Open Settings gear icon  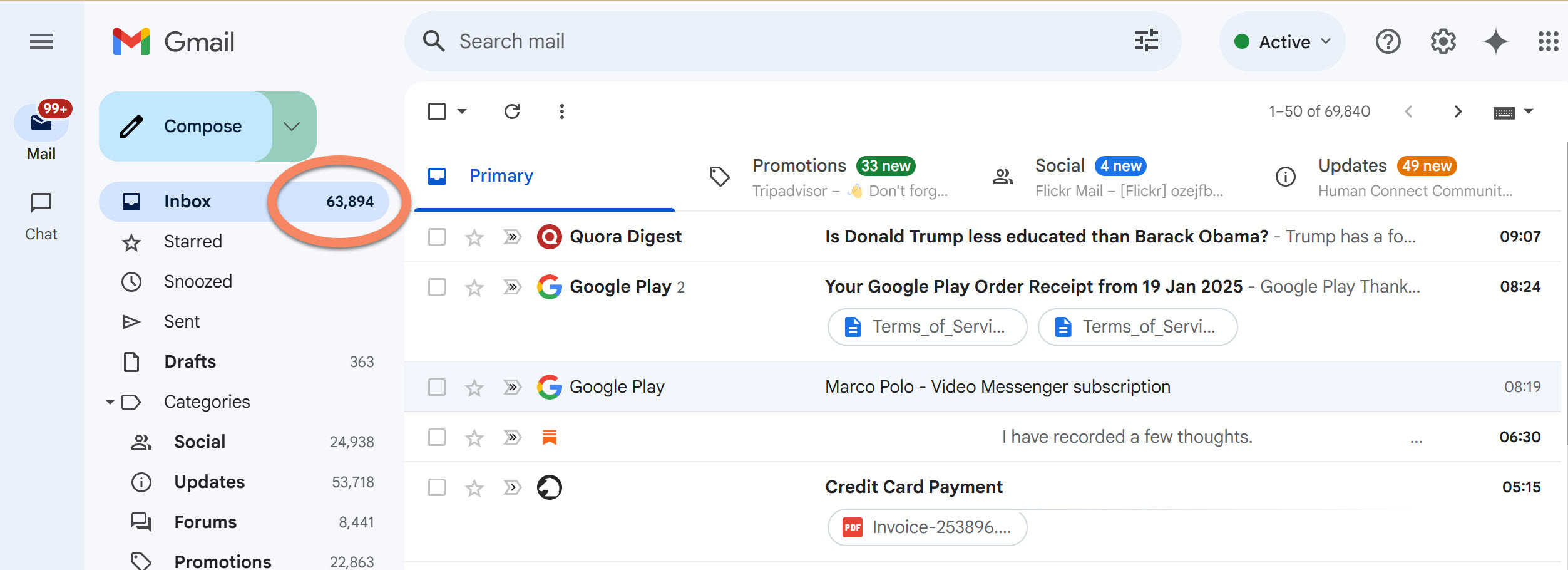tap(1443, 42)
